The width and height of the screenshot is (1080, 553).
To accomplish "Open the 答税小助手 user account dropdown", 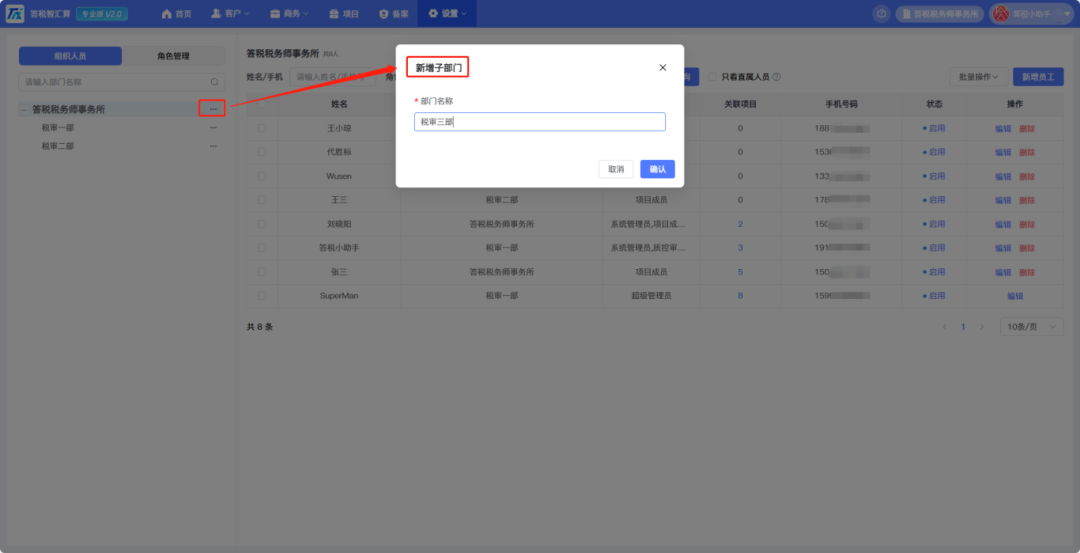I will pyautogui.click(x=1030, y=14).
